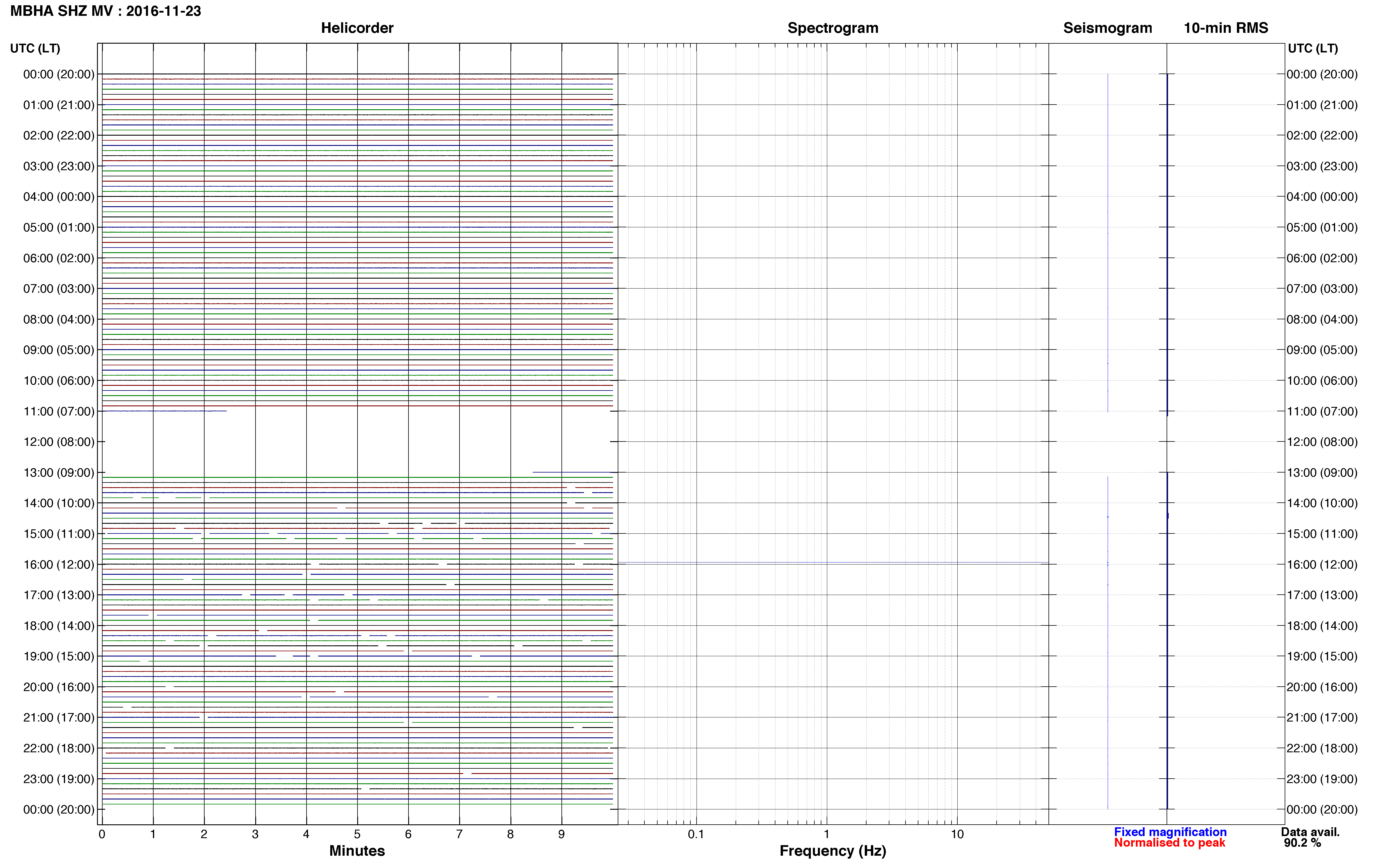This screenshot has height=868, width=1389.
Task: Click the right '06:00 (02:00)' time label
Action: pos(1322,258)
